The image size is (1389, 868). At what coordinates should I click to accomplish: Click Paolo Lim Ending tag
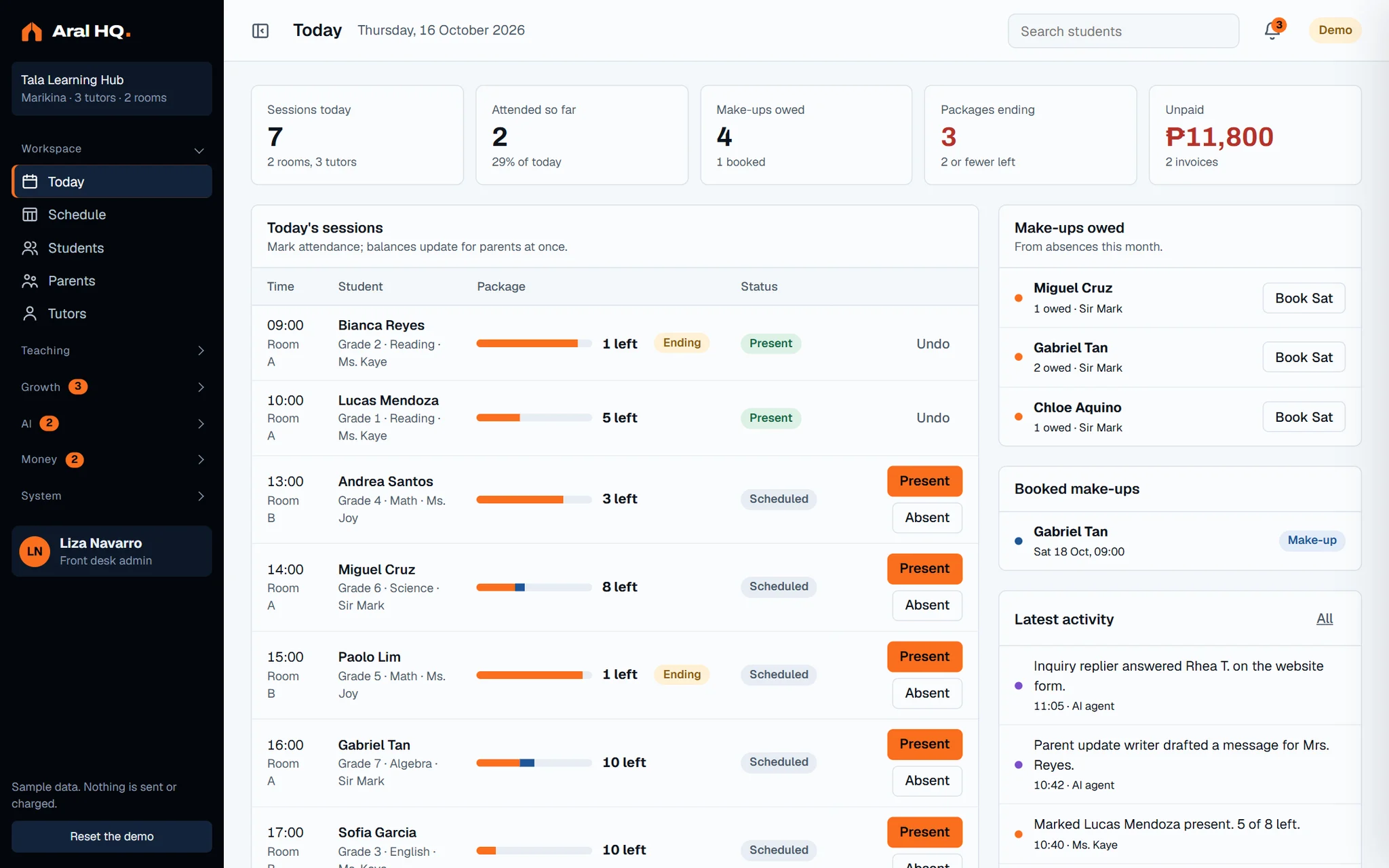pos(682,675)
